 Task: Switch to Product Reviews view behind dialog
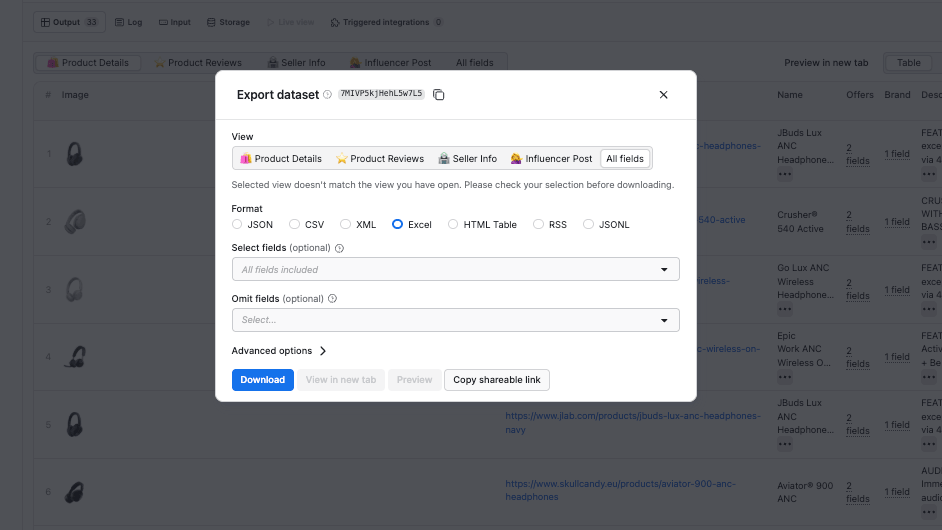tap(198, 62)
